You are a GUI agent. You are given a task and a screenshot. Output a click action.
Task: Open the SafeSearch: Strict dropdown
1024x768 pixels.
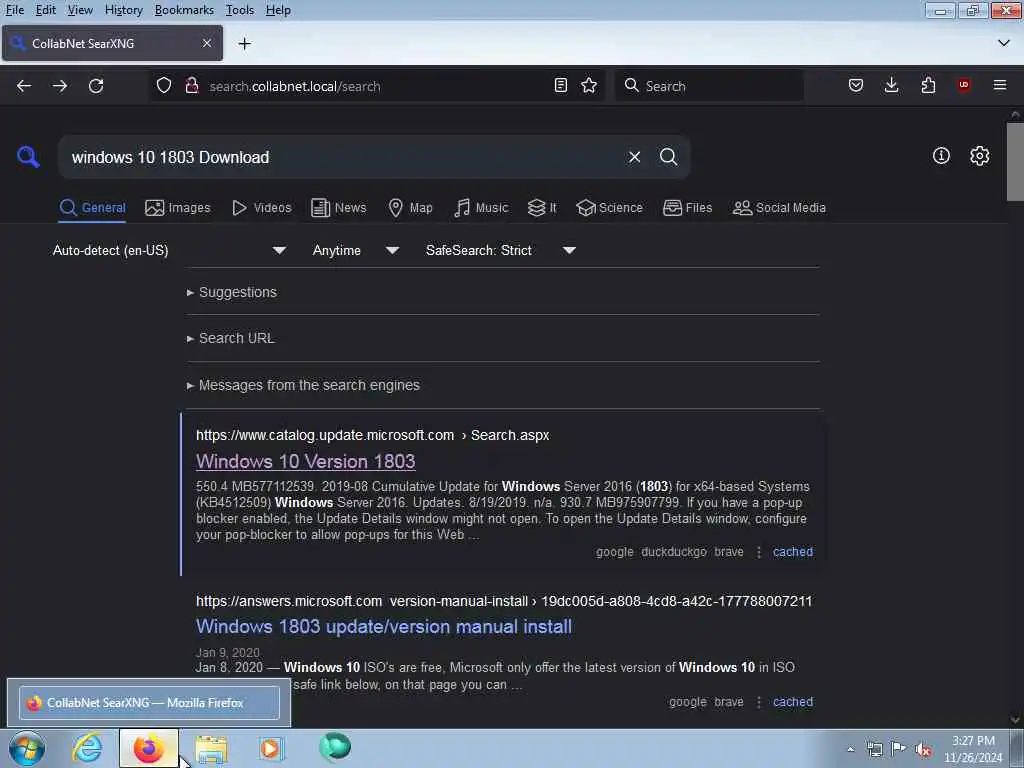[x=500, y=250]
